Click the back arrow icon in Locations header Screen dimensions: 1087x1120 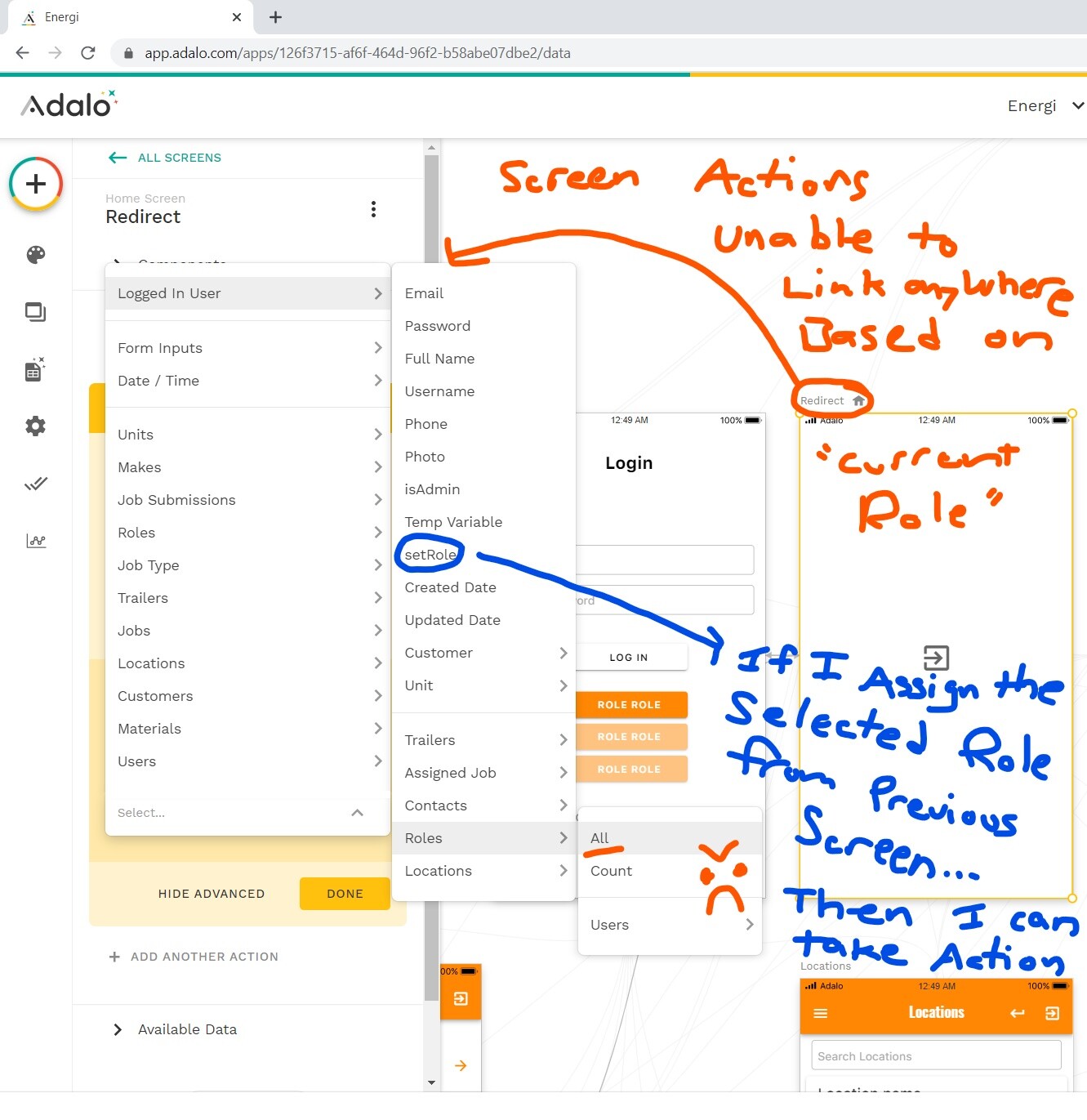tap(1017, 1013)
